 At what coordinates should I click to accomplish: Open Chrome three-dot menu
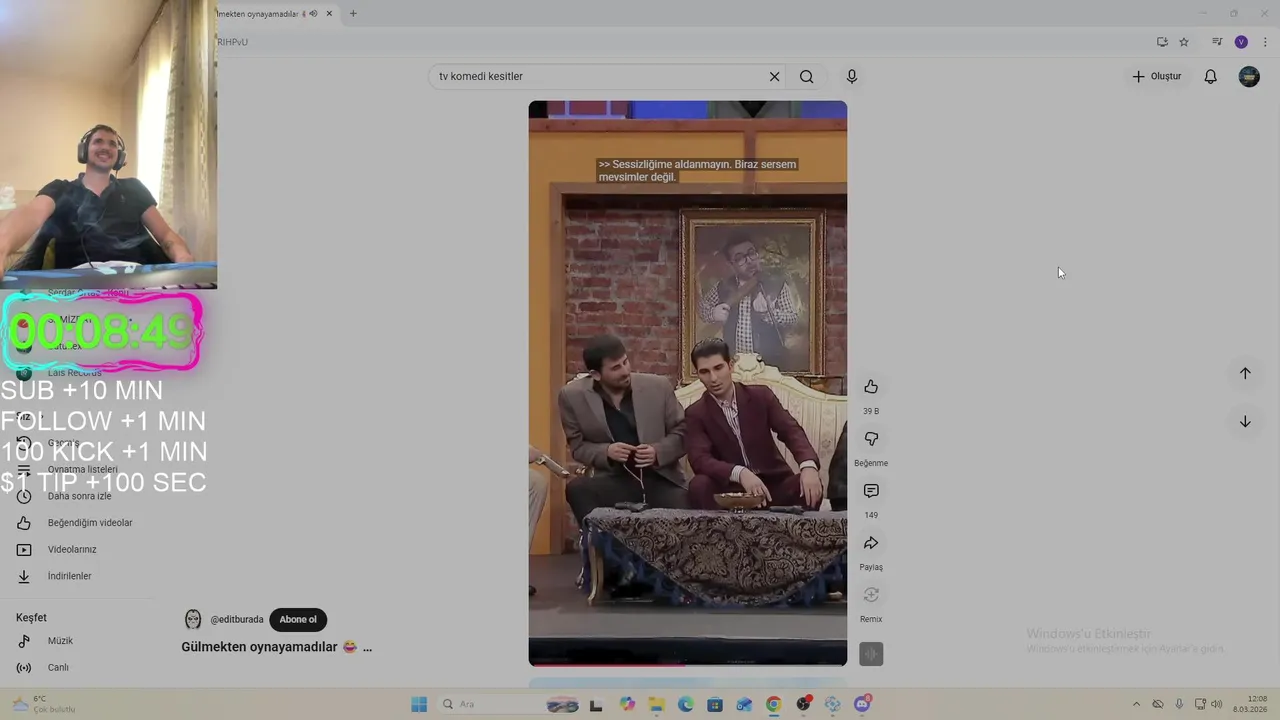(1265, 42)
